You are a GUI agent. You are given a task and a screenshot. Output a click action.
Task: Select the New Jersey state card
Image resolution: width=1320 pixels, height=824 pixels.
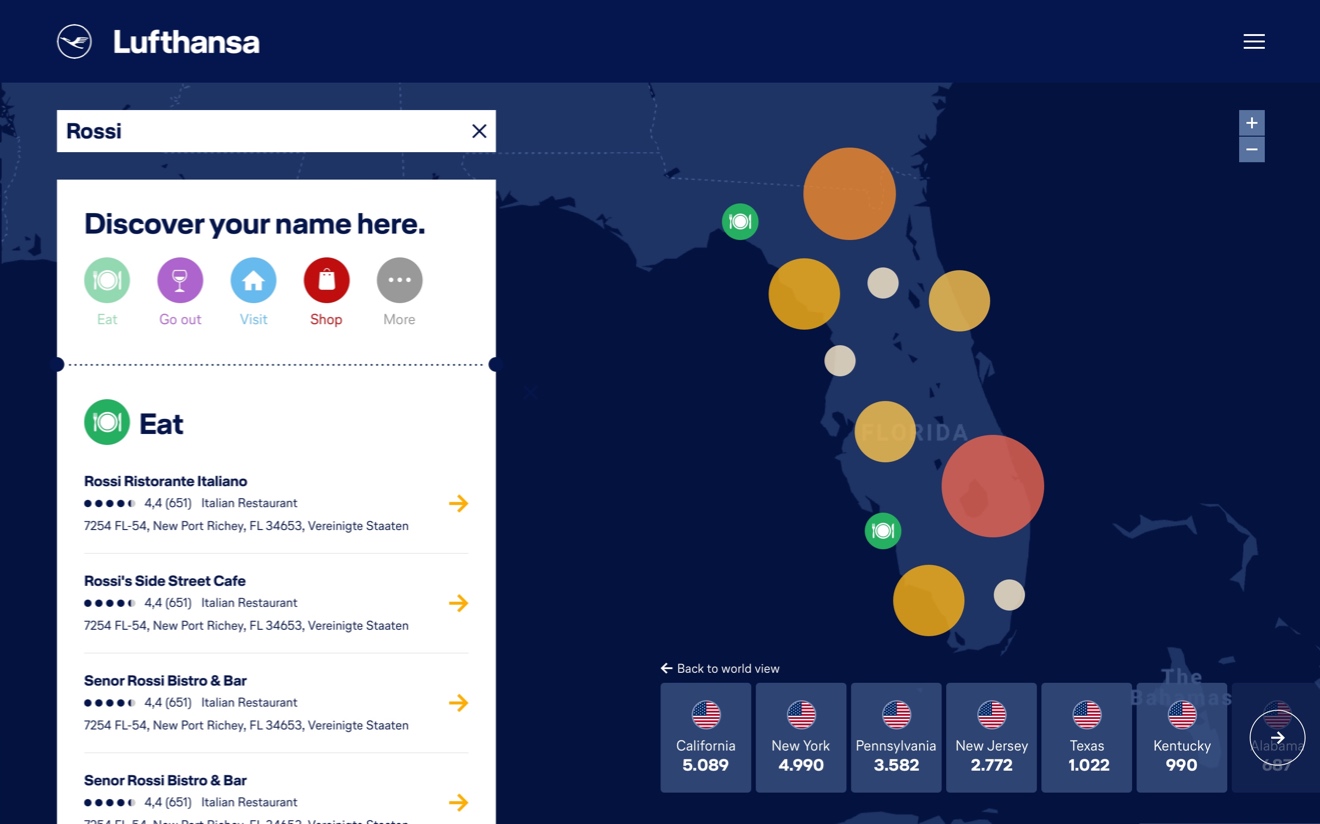991,738
